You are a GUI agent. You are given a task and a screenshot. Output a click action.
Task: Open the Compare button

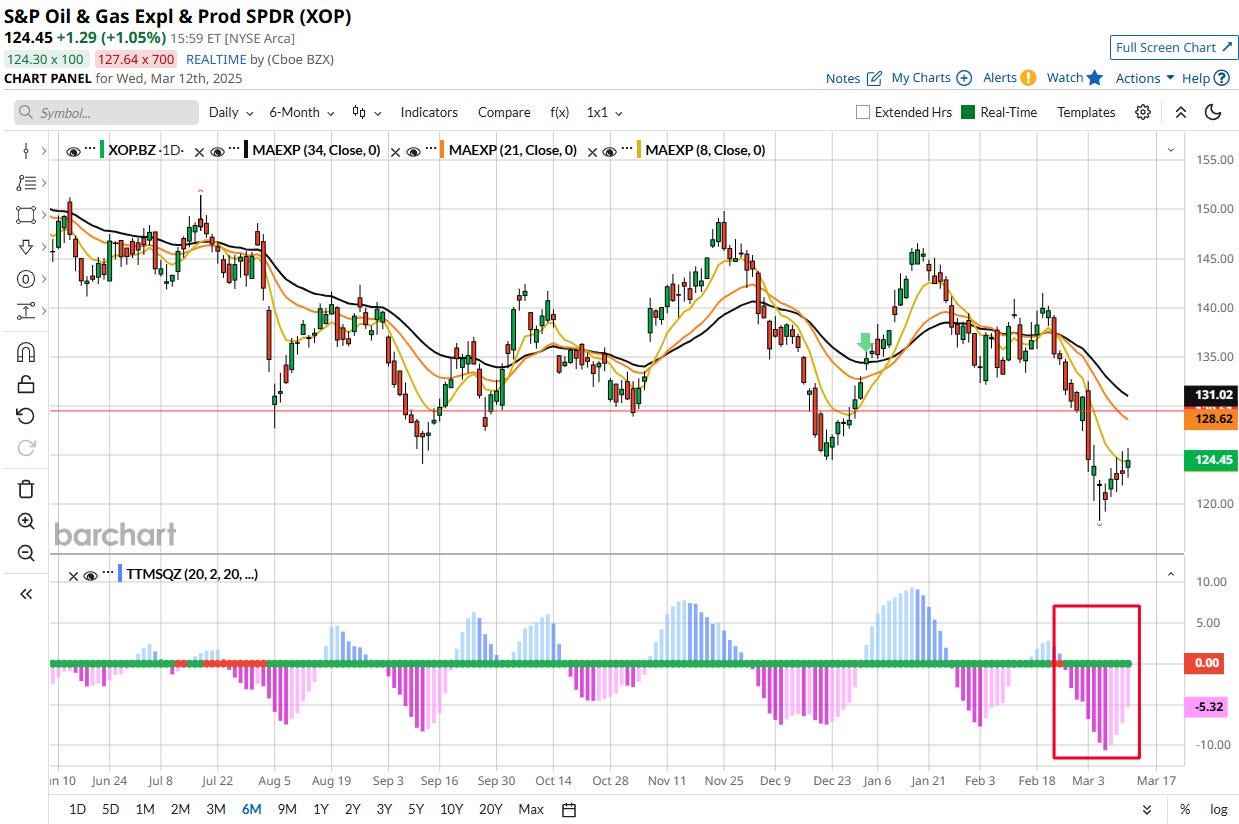pos(504,112)
